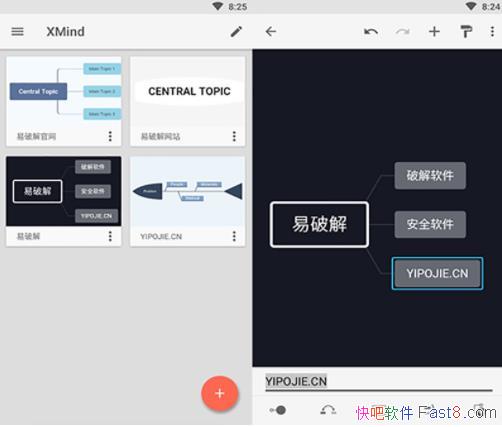Undo the last mind map change
The image size is (502, 427).
(x=371, y=32)
